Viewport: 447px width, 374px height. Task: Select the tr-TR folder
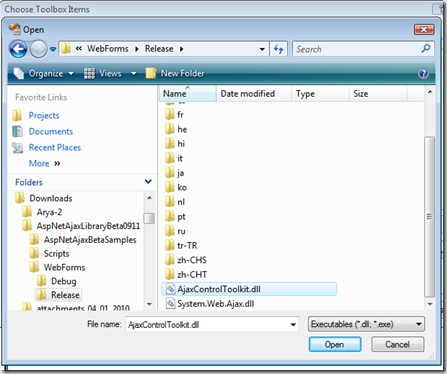pos(187,246)
